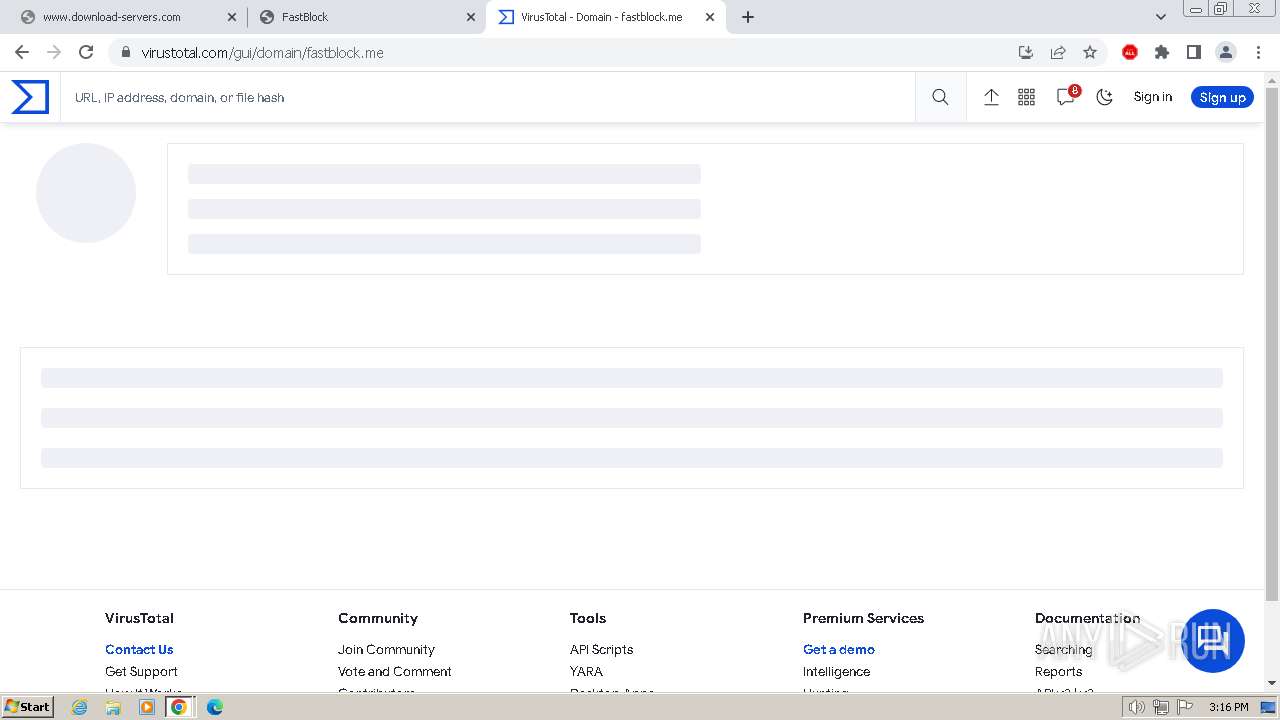Open the red ad-blocker extension icon

point(1130,52)
